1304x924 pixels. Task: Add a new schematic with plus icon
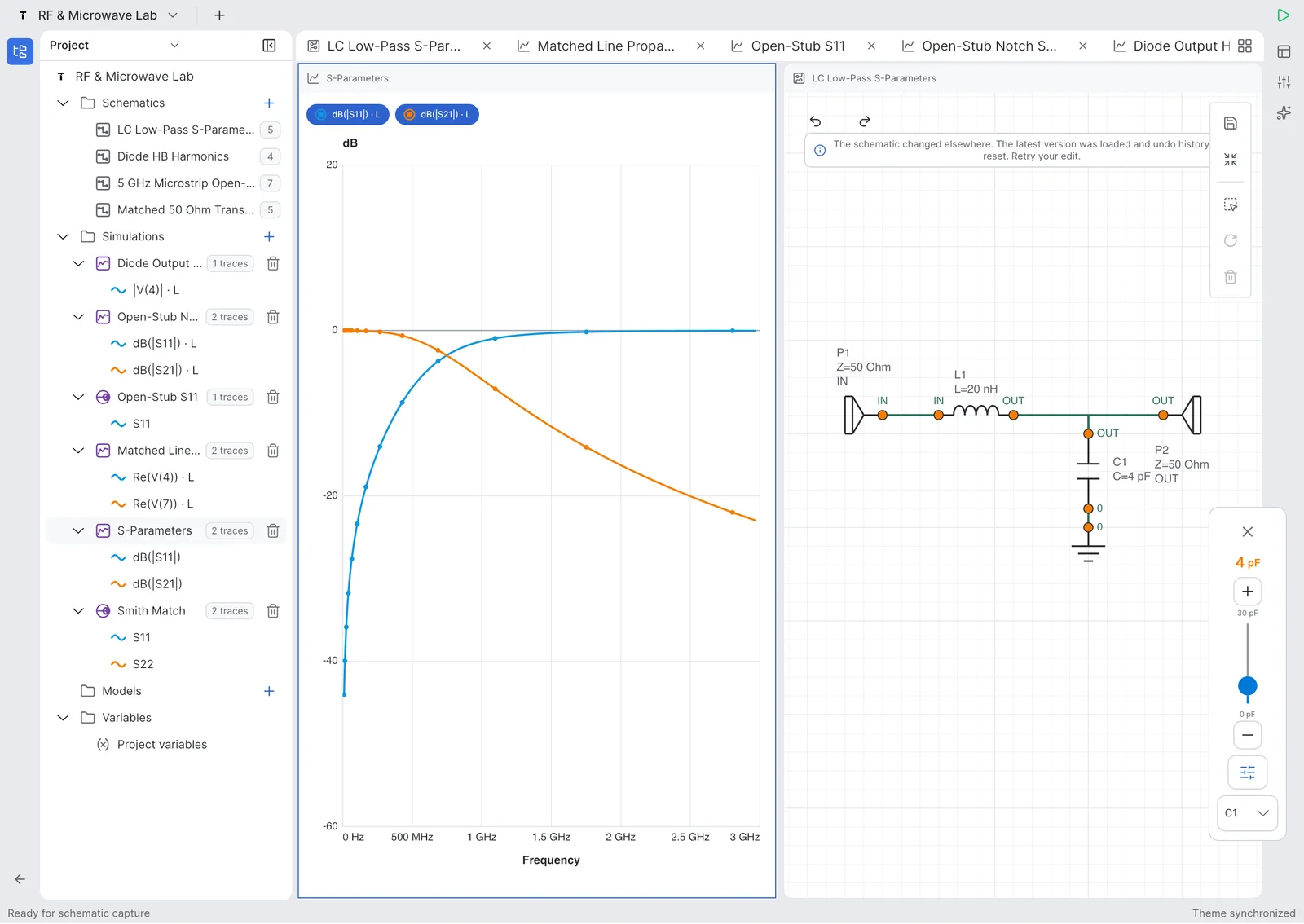pos(269,103)
